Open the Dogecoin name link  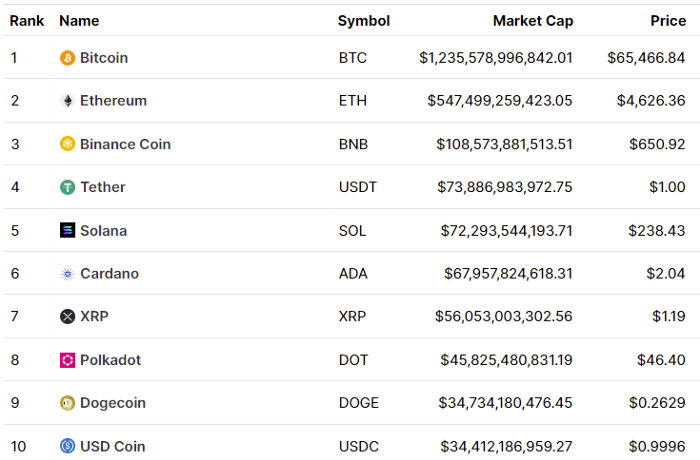click(113, 403)
